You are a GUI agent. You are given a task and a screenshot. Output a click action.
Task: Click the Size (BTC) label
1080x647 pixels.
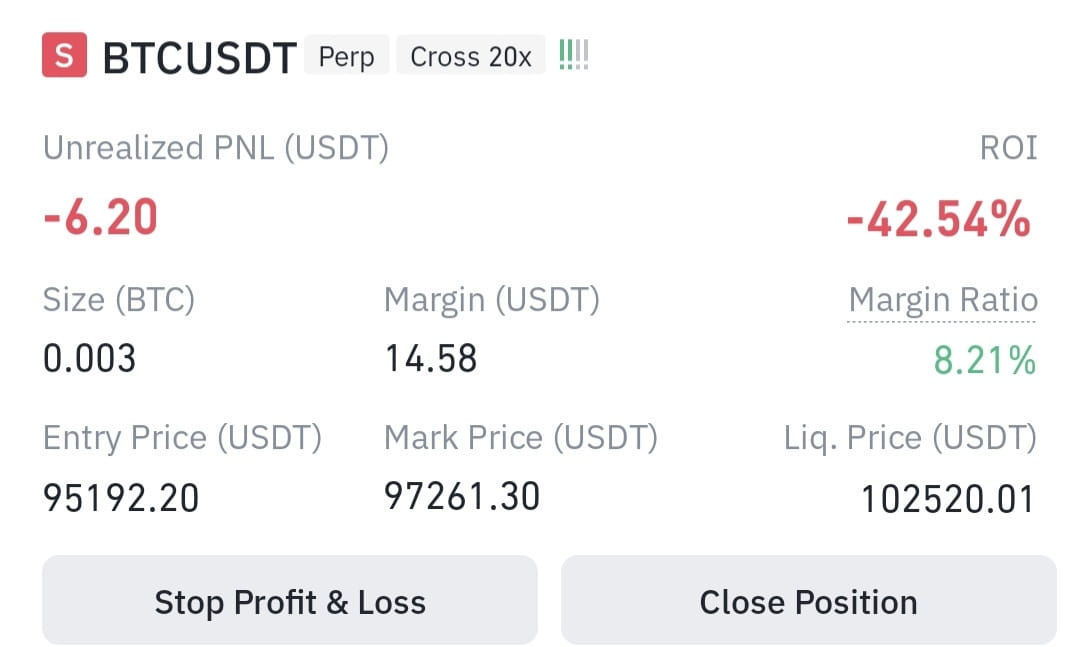(x=118, y=300)
